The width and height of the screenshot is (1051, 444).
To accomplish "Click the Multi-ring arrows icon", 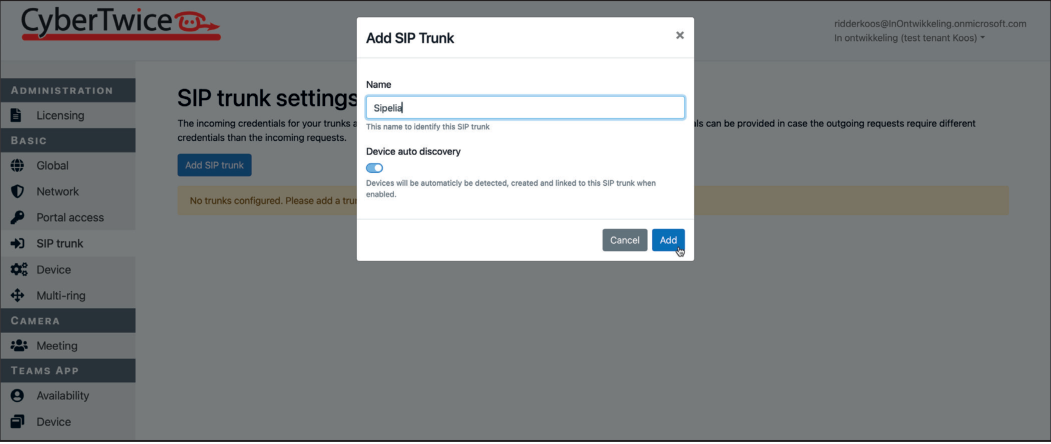I will point(18,296).
